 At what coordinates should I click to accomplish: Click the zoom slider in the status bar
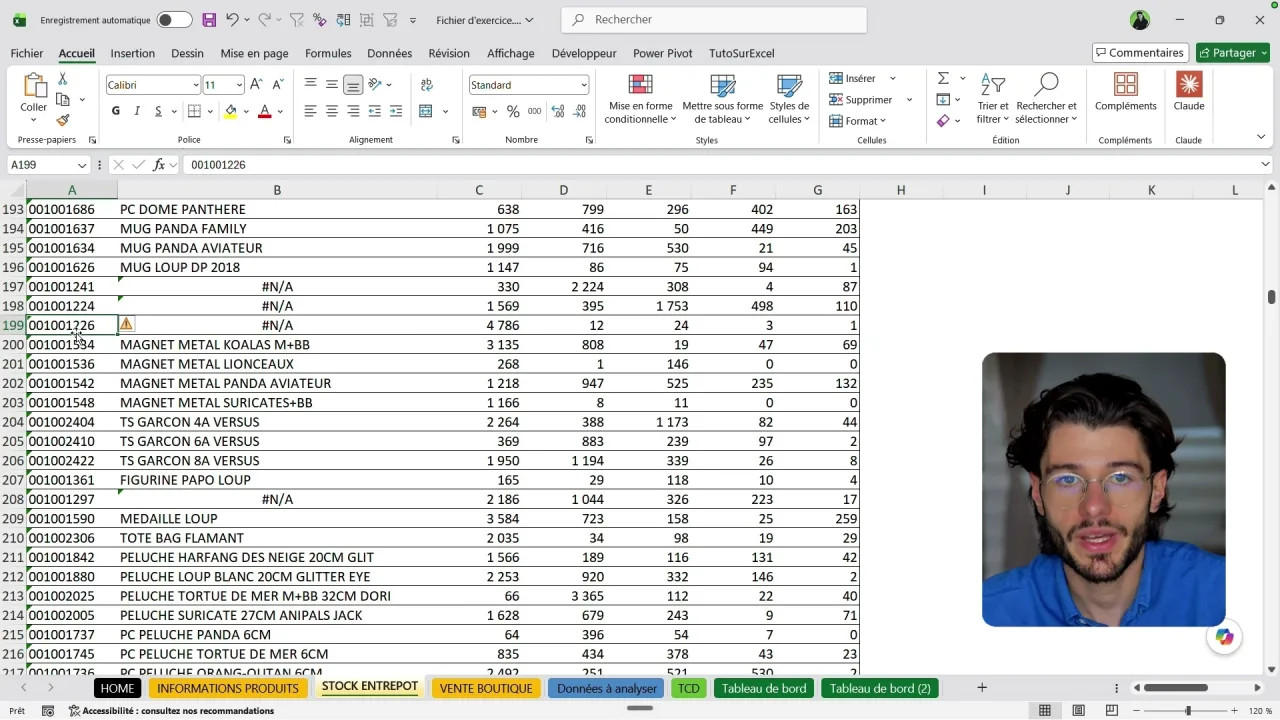tap(1188, 711)
